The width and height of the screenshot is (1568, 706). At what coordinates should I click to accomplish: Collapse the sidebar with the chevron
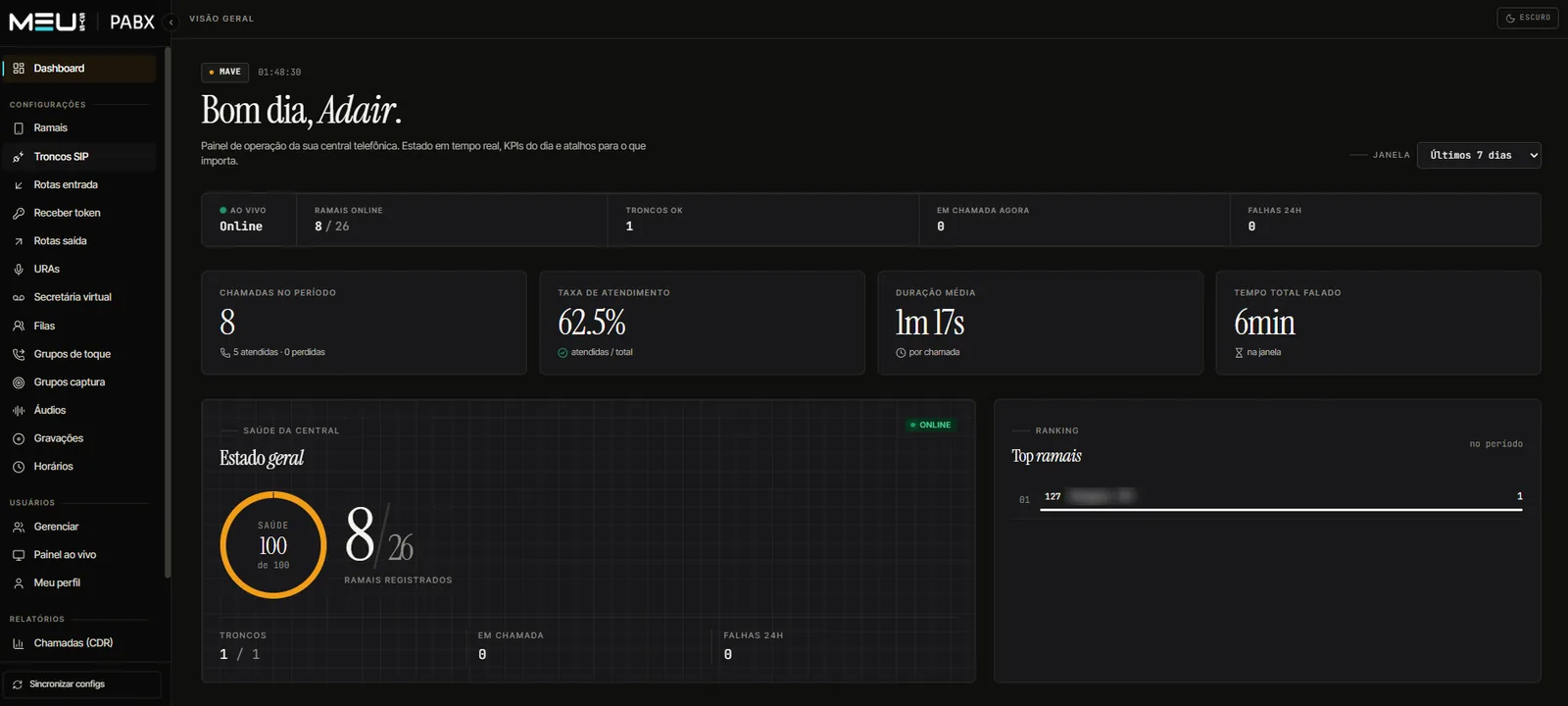pyautogui.click(x=171, y=22)
